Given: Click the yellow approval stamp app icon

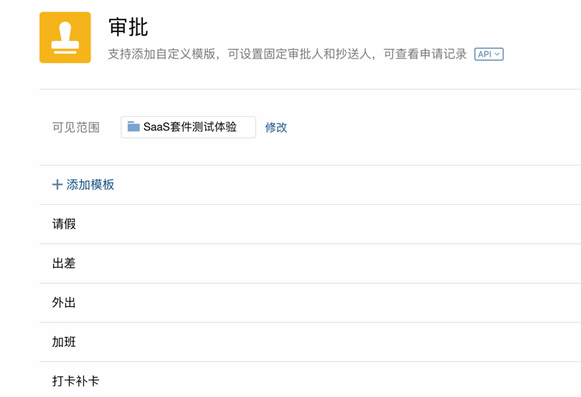Looking at the screenshot, I should 65,37.
